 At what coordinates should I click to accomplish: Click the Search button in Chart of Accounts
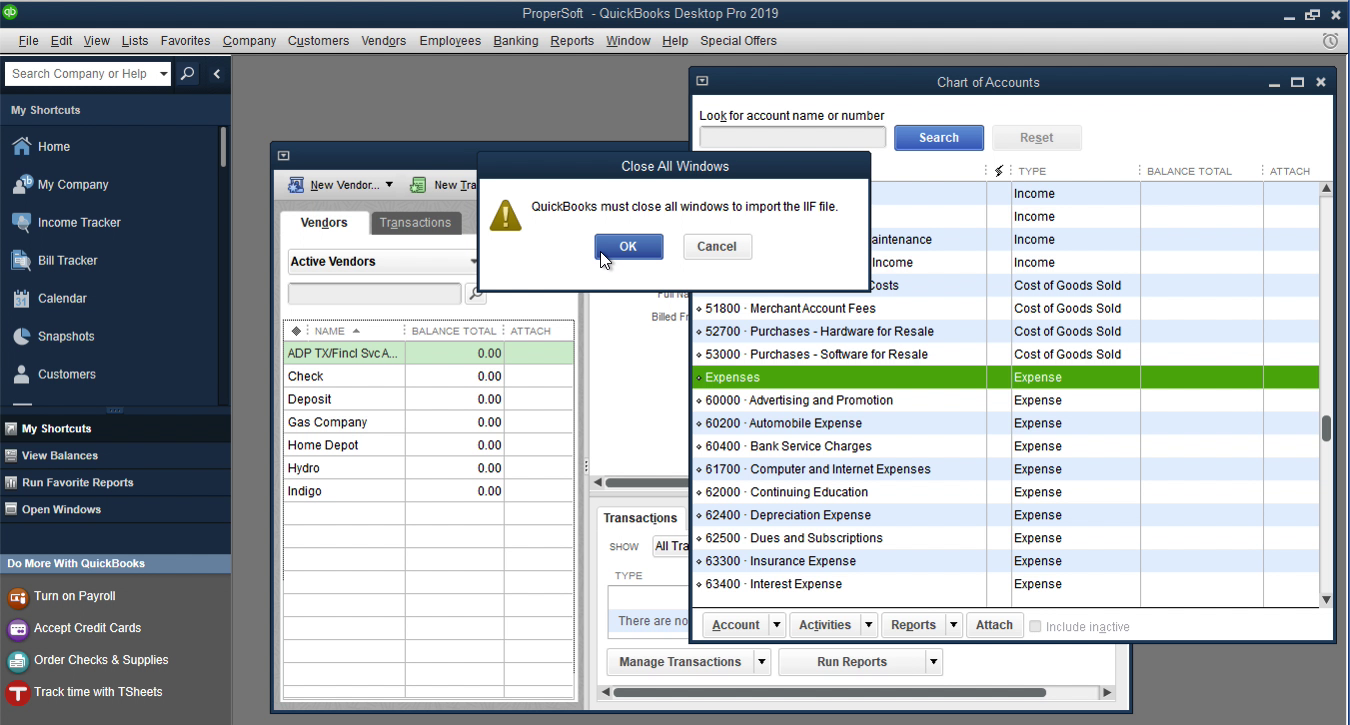coord(939,138)
